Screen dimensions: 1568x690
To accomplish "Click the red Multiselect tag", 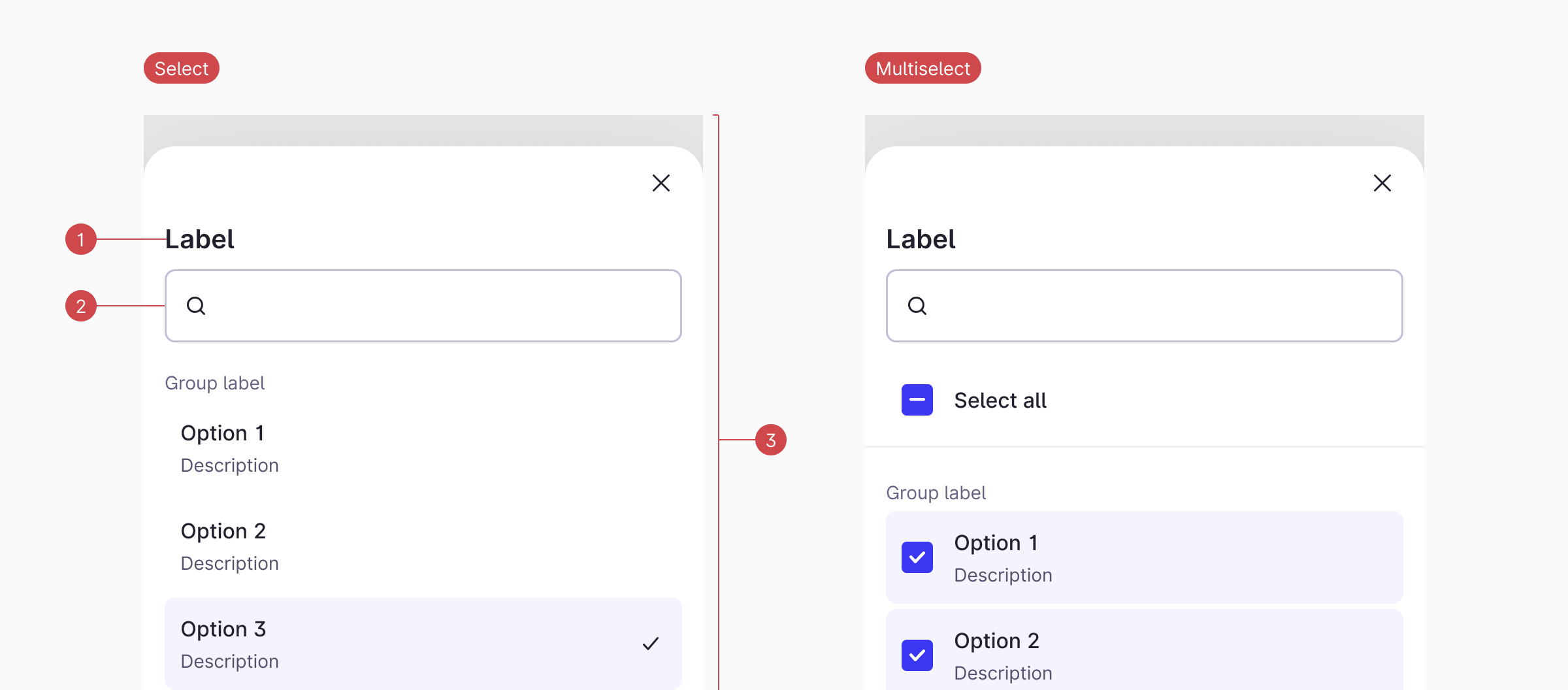I will point(923,68).
